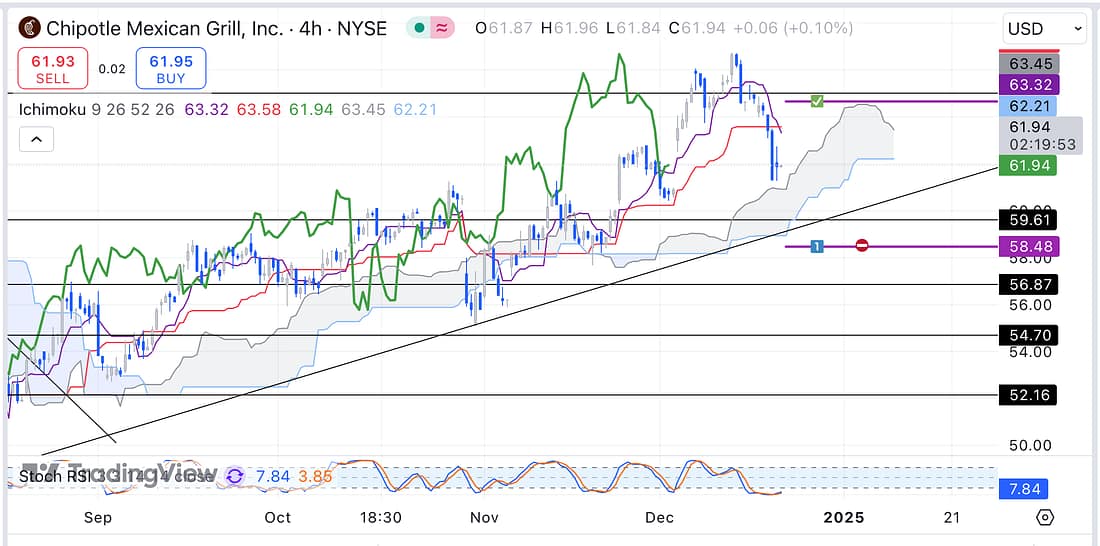
Task: Click the purple 58.48 order price label
Action: (x=1027, y=246)
